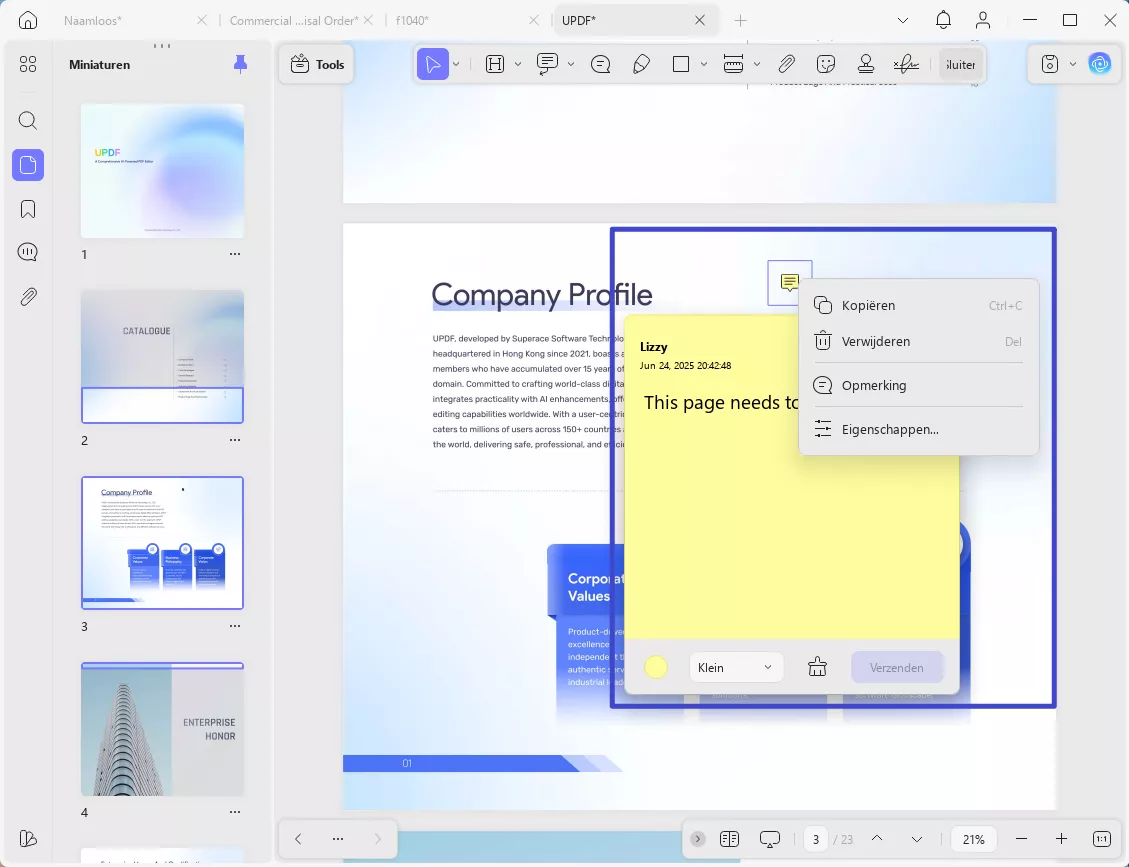Click into the sticky note text area
The image size is (1129, 867).
click(x=791, y=508)
